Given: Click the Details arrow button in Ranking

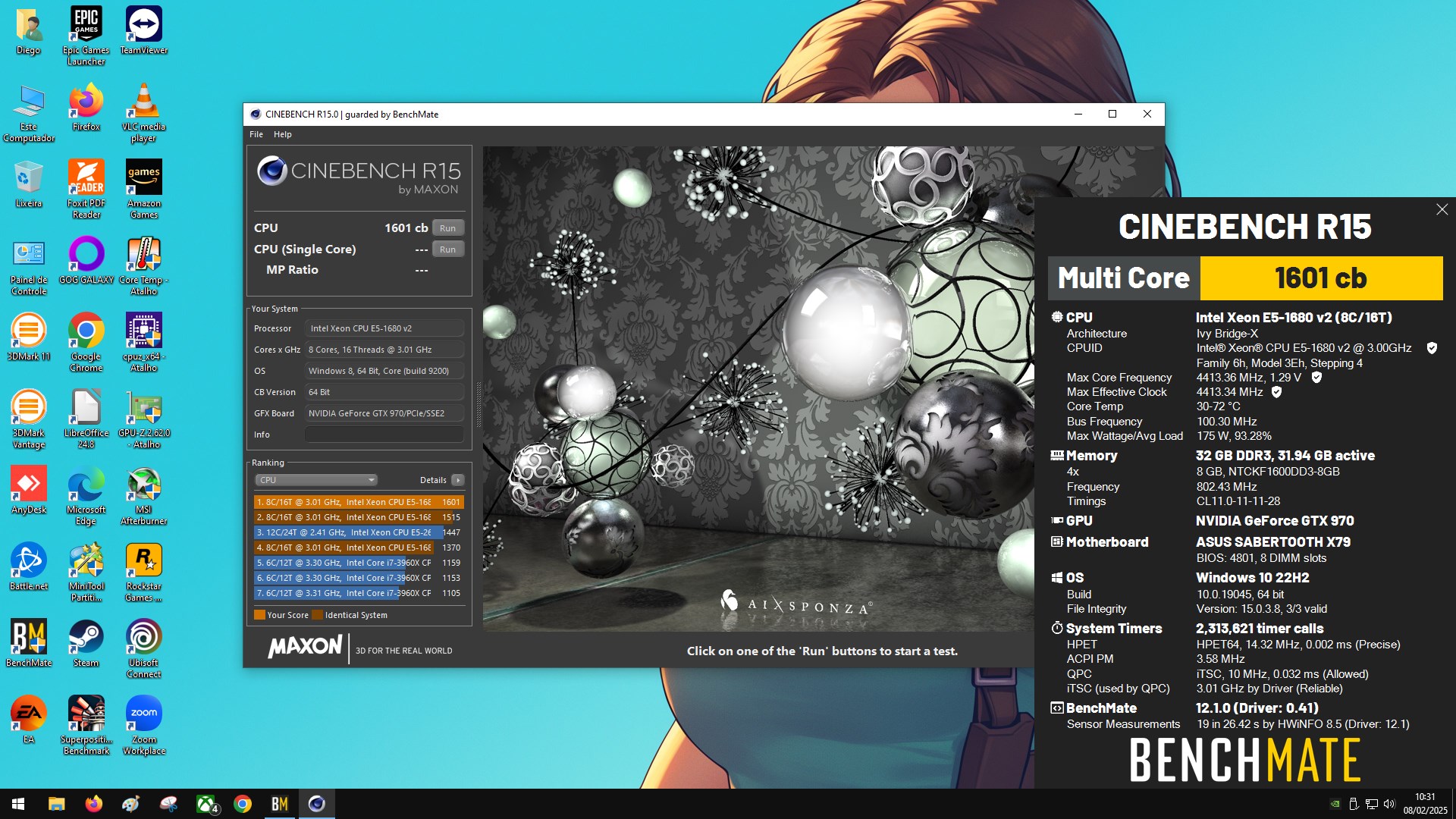Looking at the screenshot, I should coord(458,480).
